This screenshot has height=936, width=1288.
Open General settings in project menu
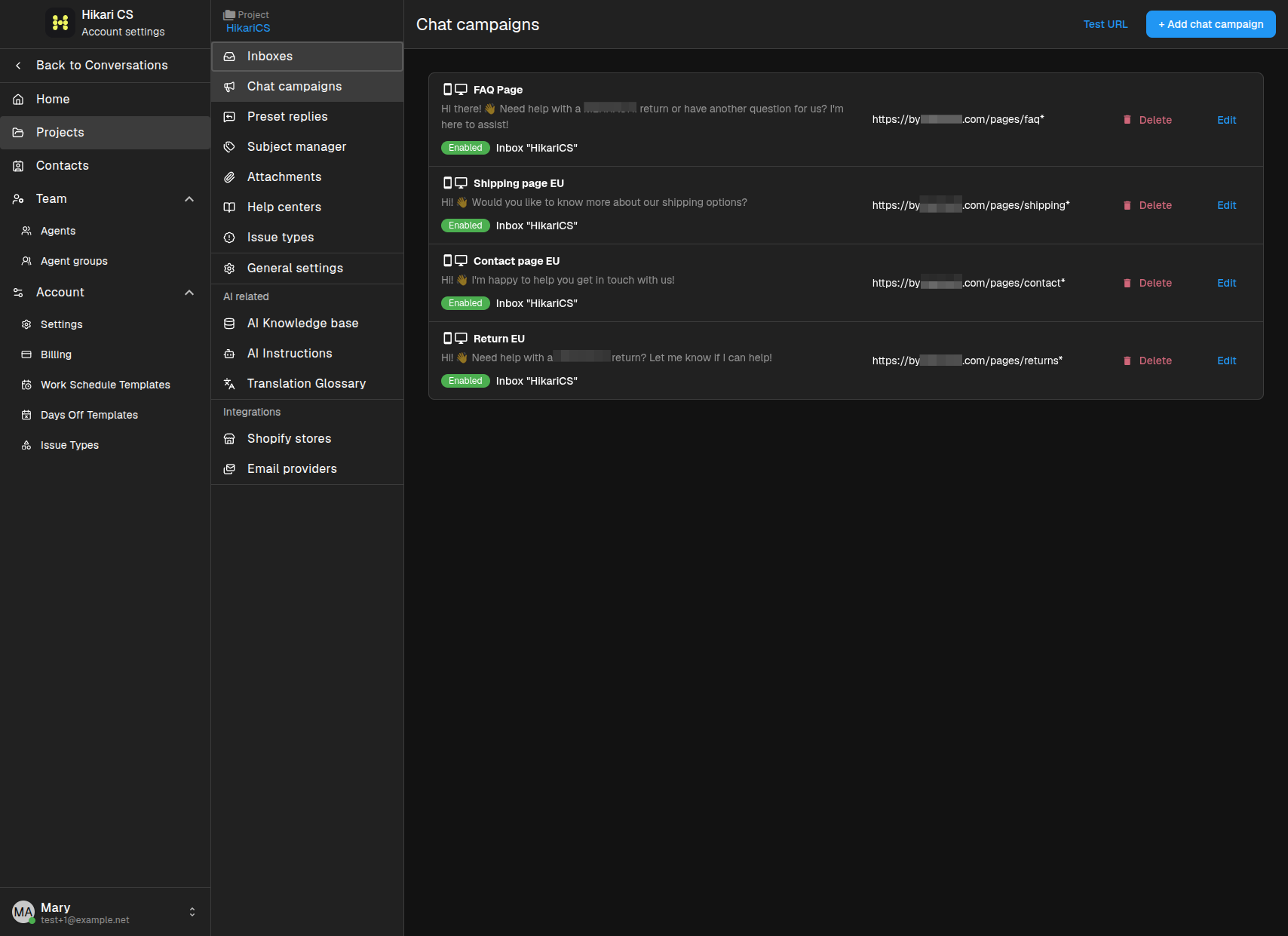[308, 269]
